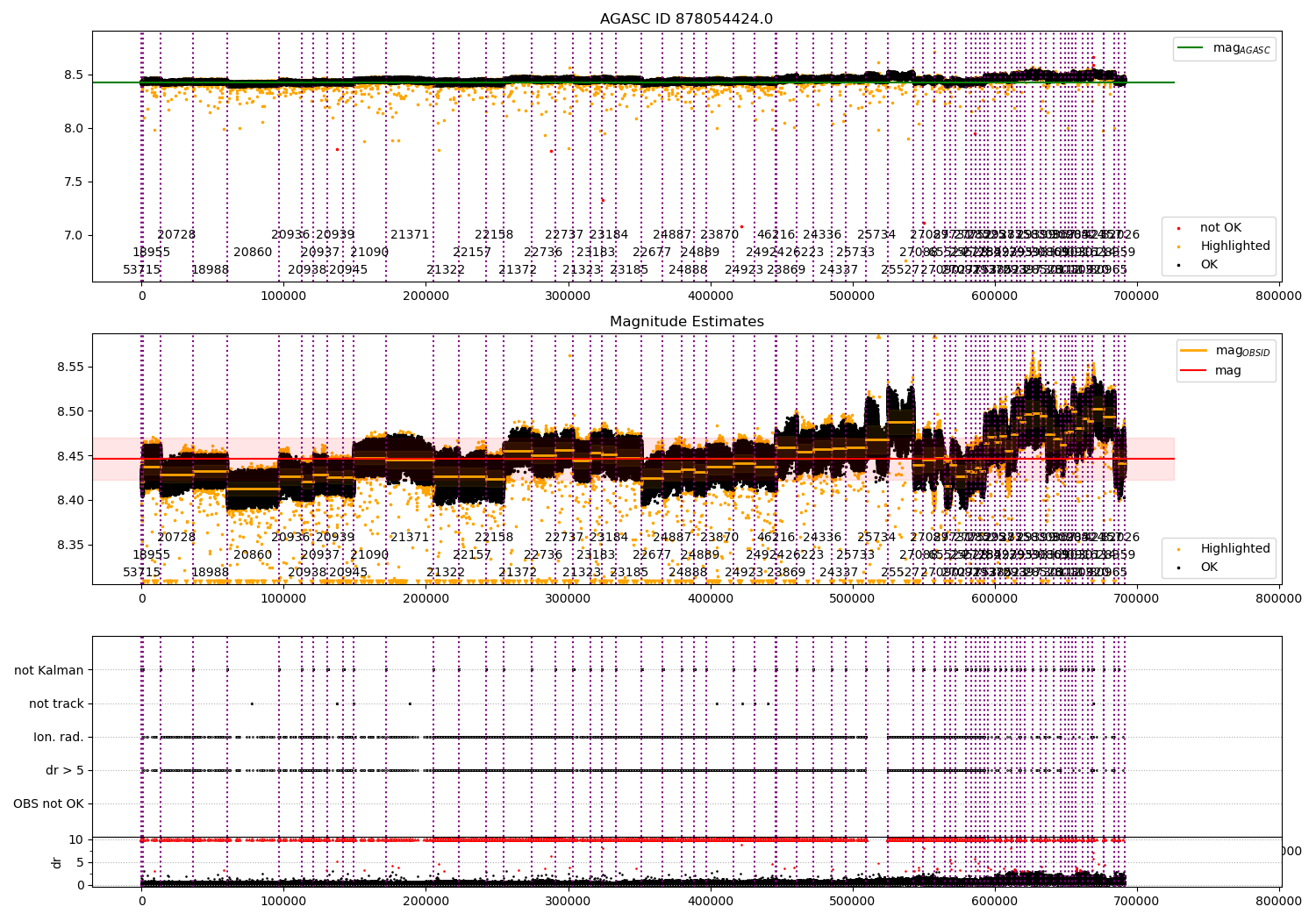1316x921 pixels.
Task: Click y-axis tick "8.50"
Action: pyautogui.click(x=68, y=411)
